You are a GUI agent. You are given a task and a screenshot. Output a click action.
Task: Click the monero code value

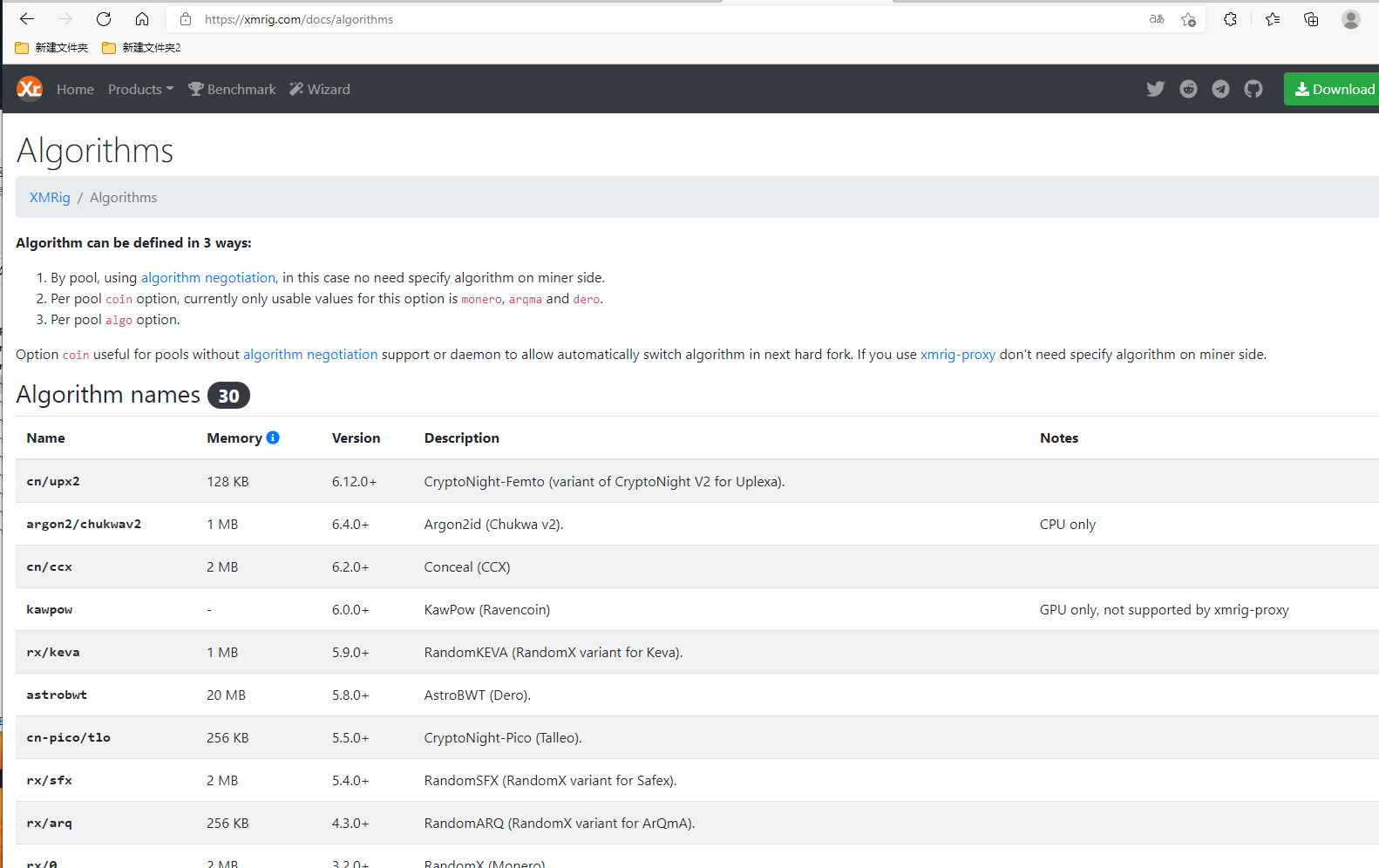(x=481, y=299)
